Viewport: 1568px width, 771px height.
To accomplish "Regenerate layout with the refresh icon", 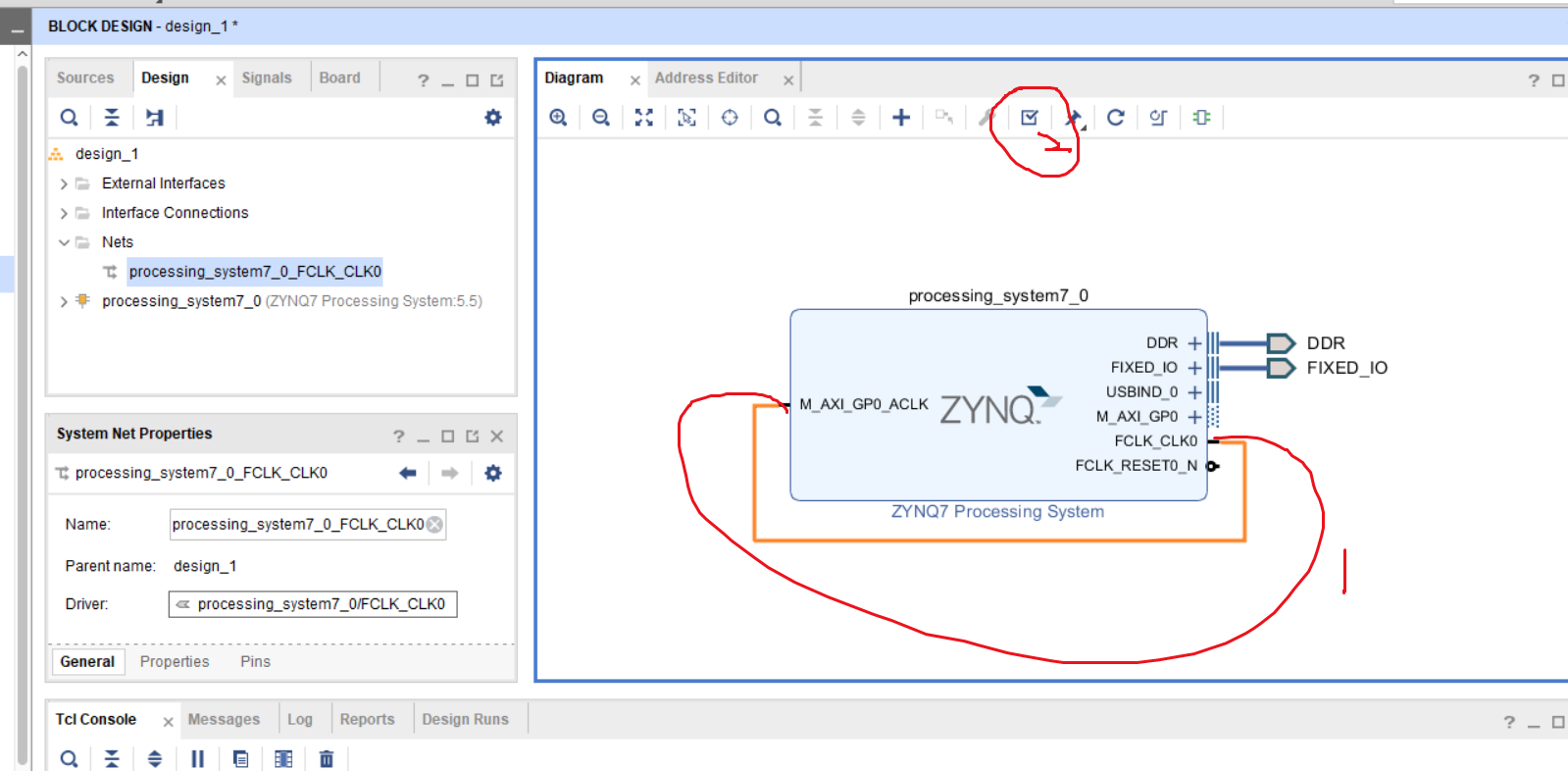I will point(1116,118).
